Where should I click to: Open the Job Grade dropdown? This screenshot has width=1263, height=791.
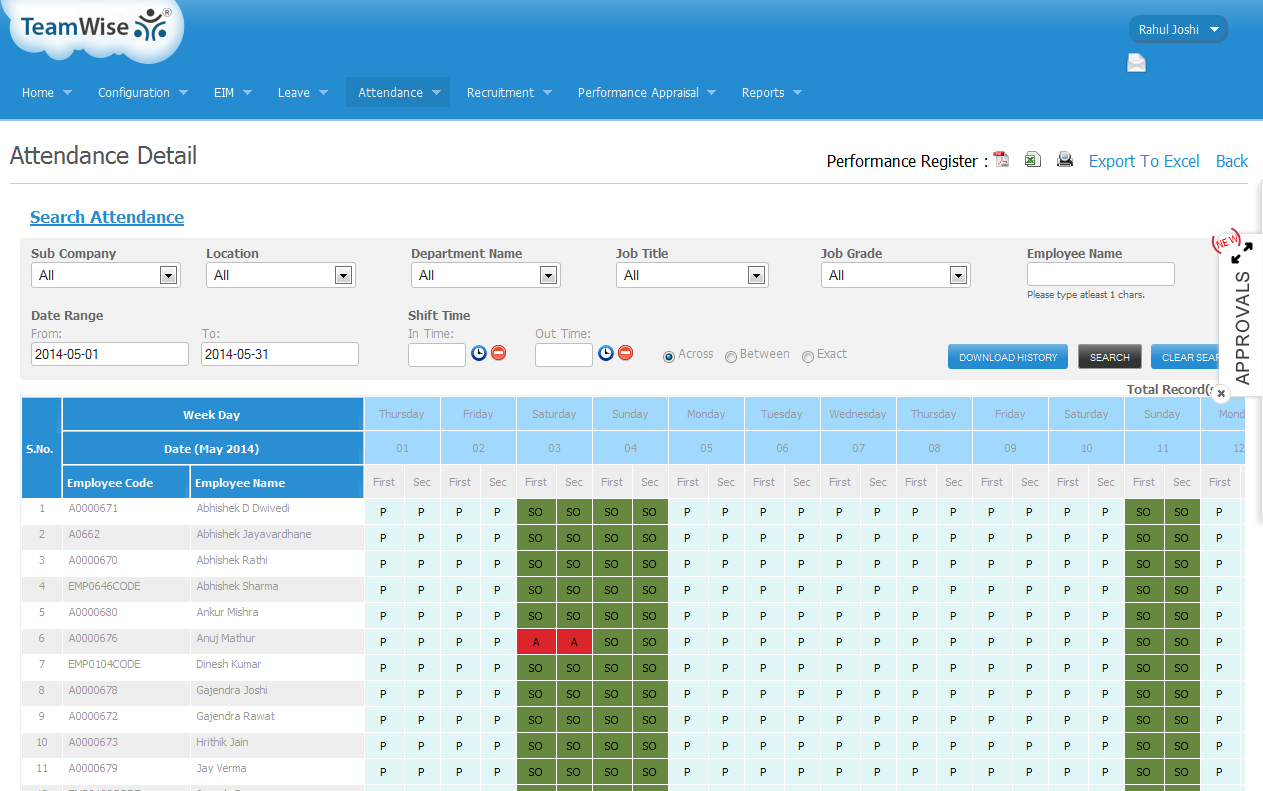pos(895,276)
